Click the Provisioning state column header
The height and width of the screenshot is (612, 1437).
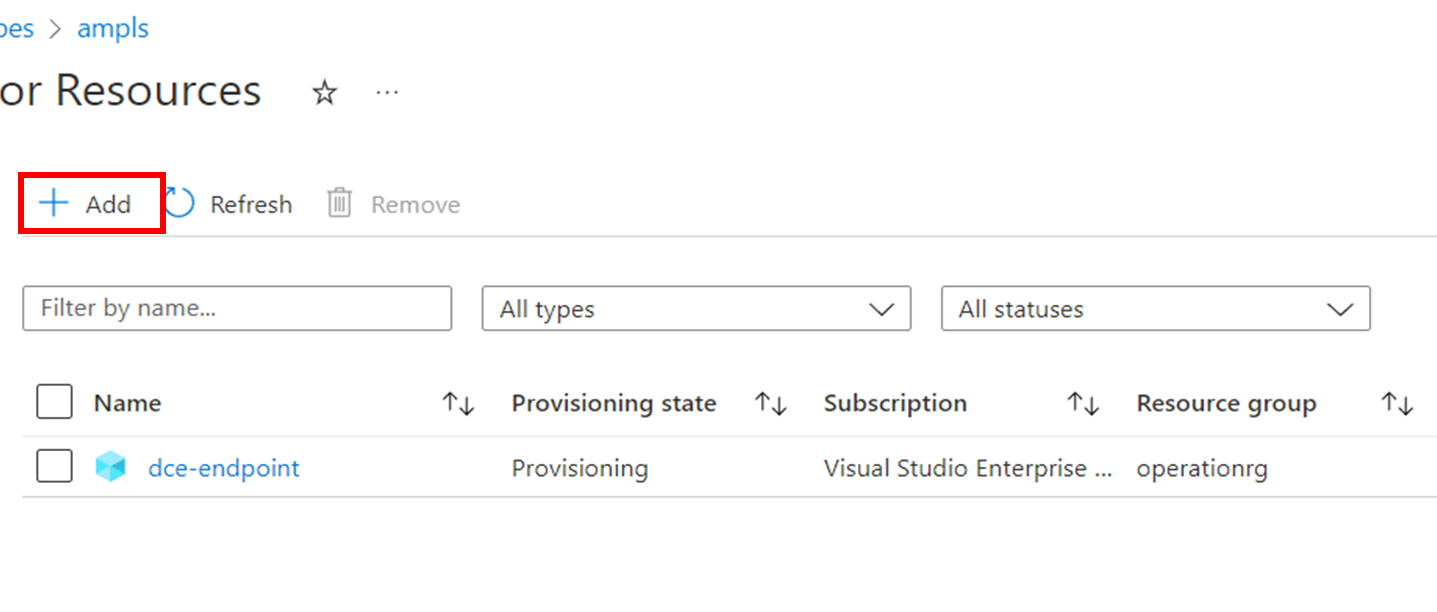[x=613, y=403]
